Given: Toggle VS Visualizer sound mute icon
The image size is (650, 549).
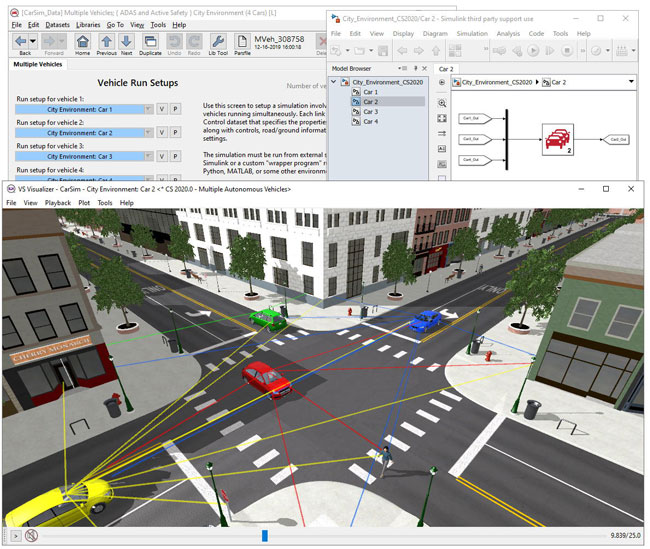Looking at the screenshot, I should coord(31,536).
